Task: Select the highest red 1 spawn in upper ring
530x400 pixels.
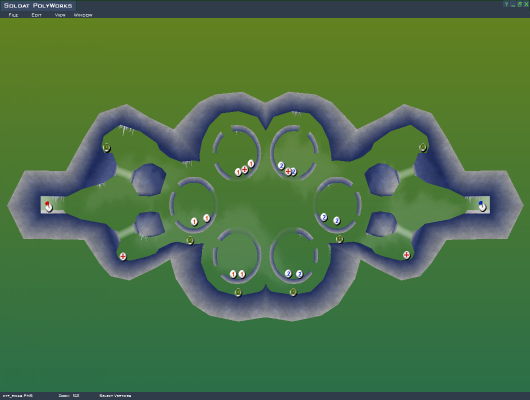Action: click(x=251, y=164)
